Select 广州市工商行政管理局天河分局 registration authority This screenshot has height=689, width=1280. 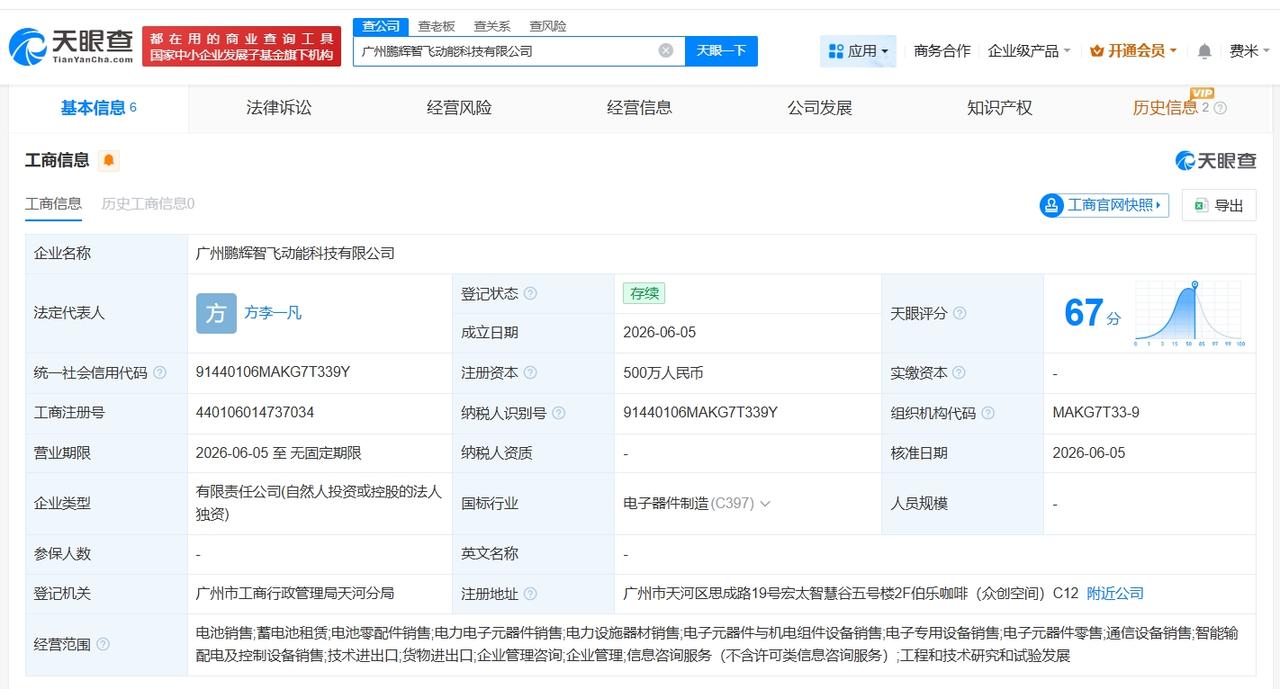pyautogui.click(x=295, y=594)
